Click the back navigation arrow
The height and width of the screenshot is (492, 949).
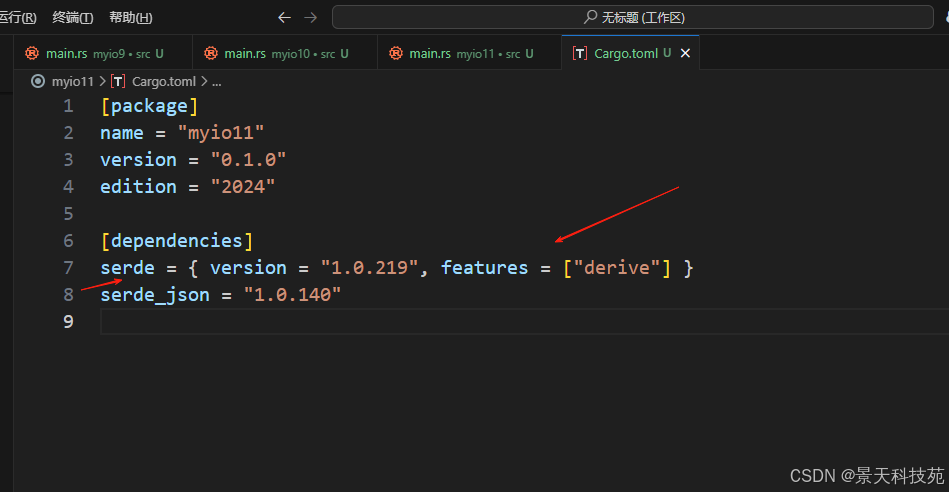click(284, 18)
